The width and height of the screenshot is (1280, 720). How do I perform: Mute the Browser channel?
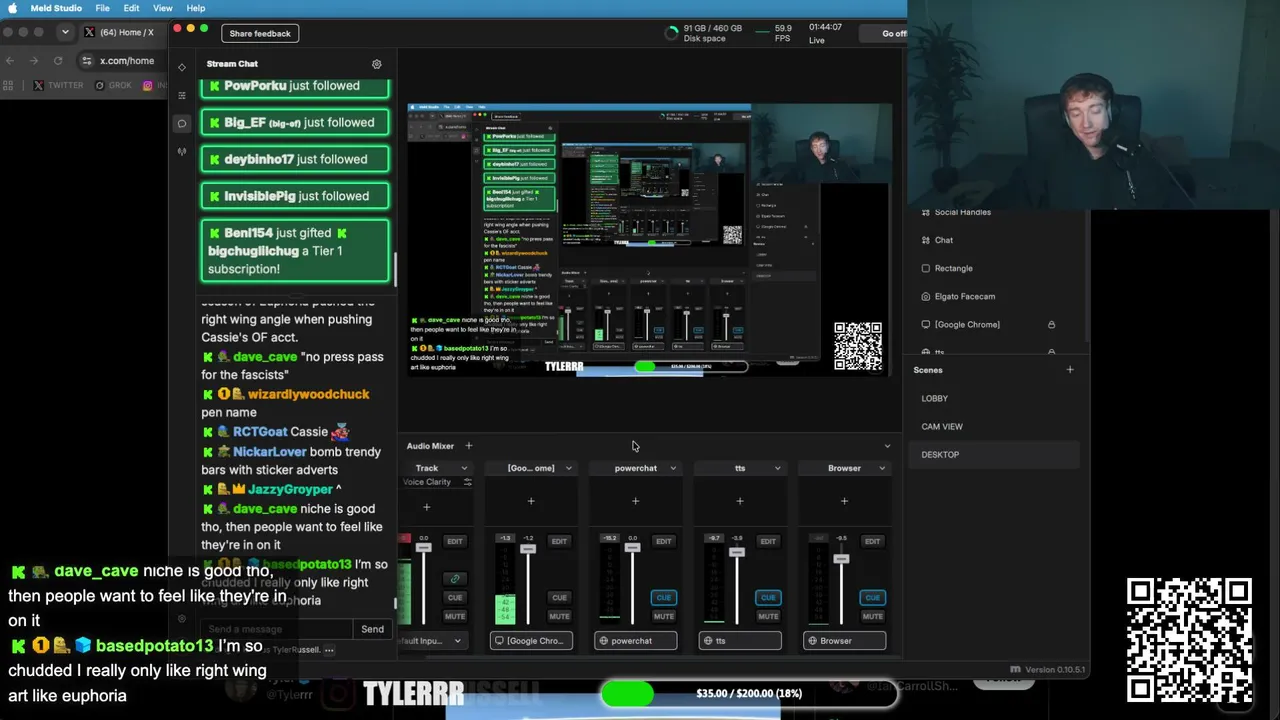tap(872, 616)
